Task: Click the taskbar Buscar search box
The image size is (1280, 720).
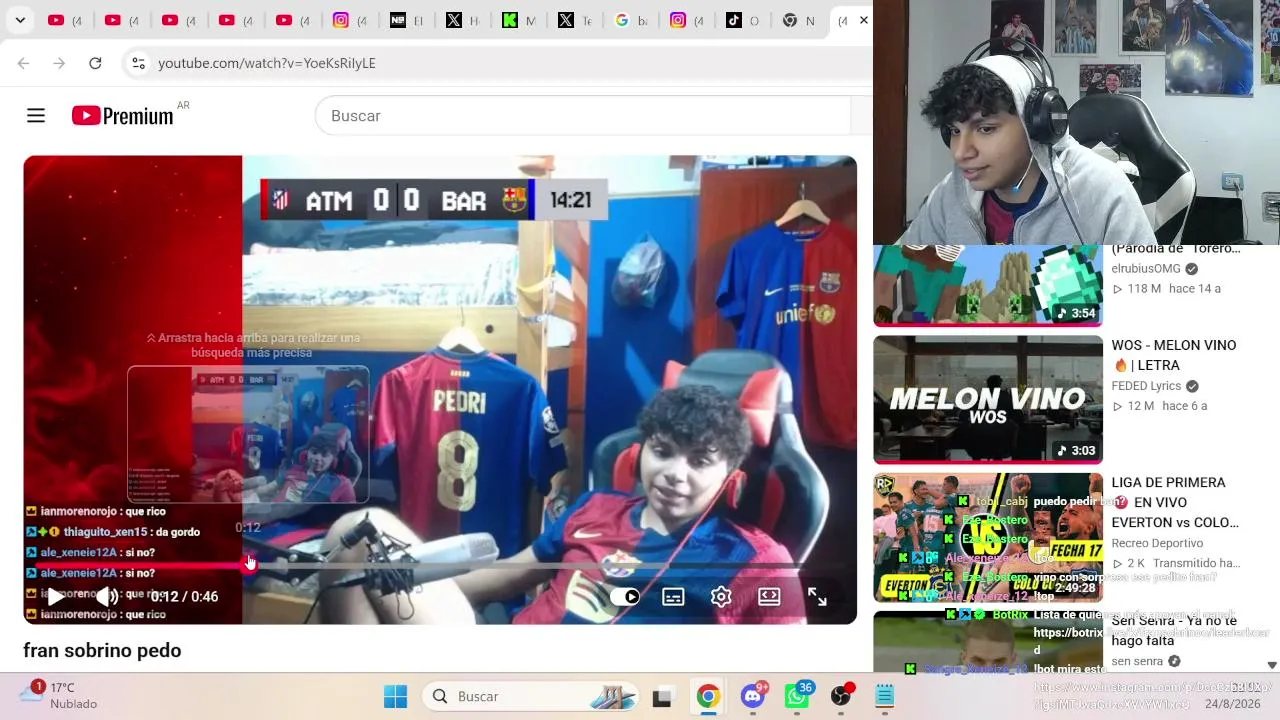Action: 530,696
